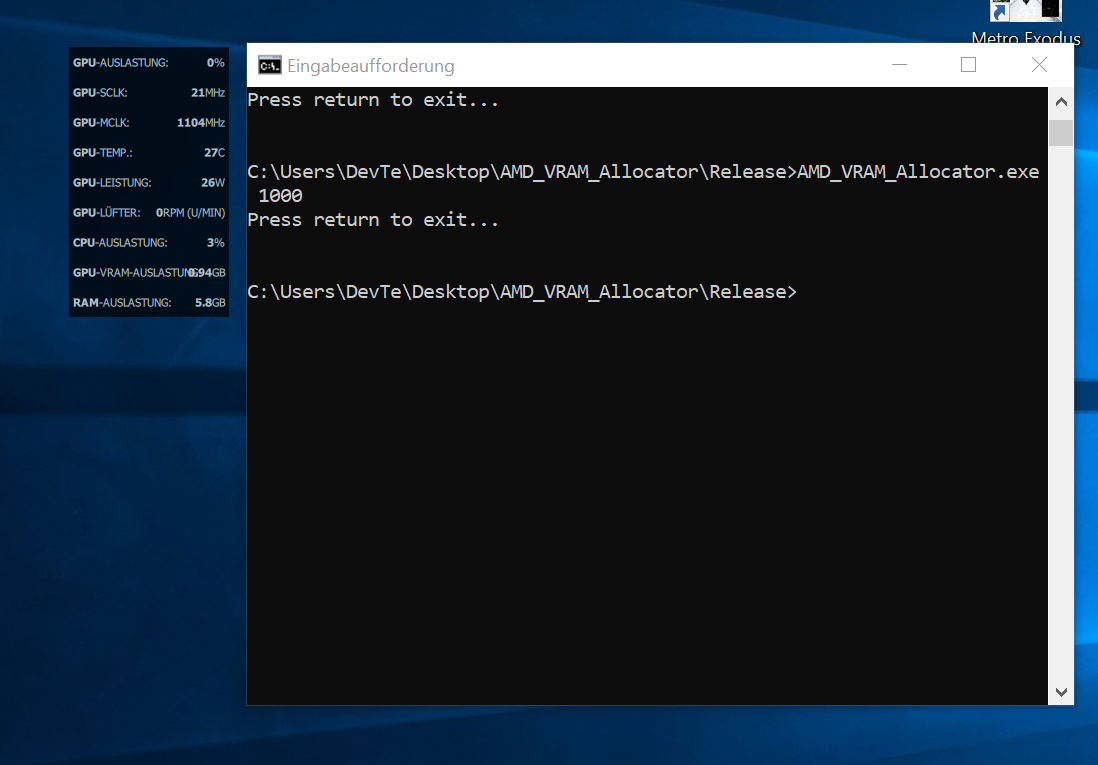Click the console scrollbar down arrow
The width and height of the screenshot is (1098, 765).
[1061, 692]
